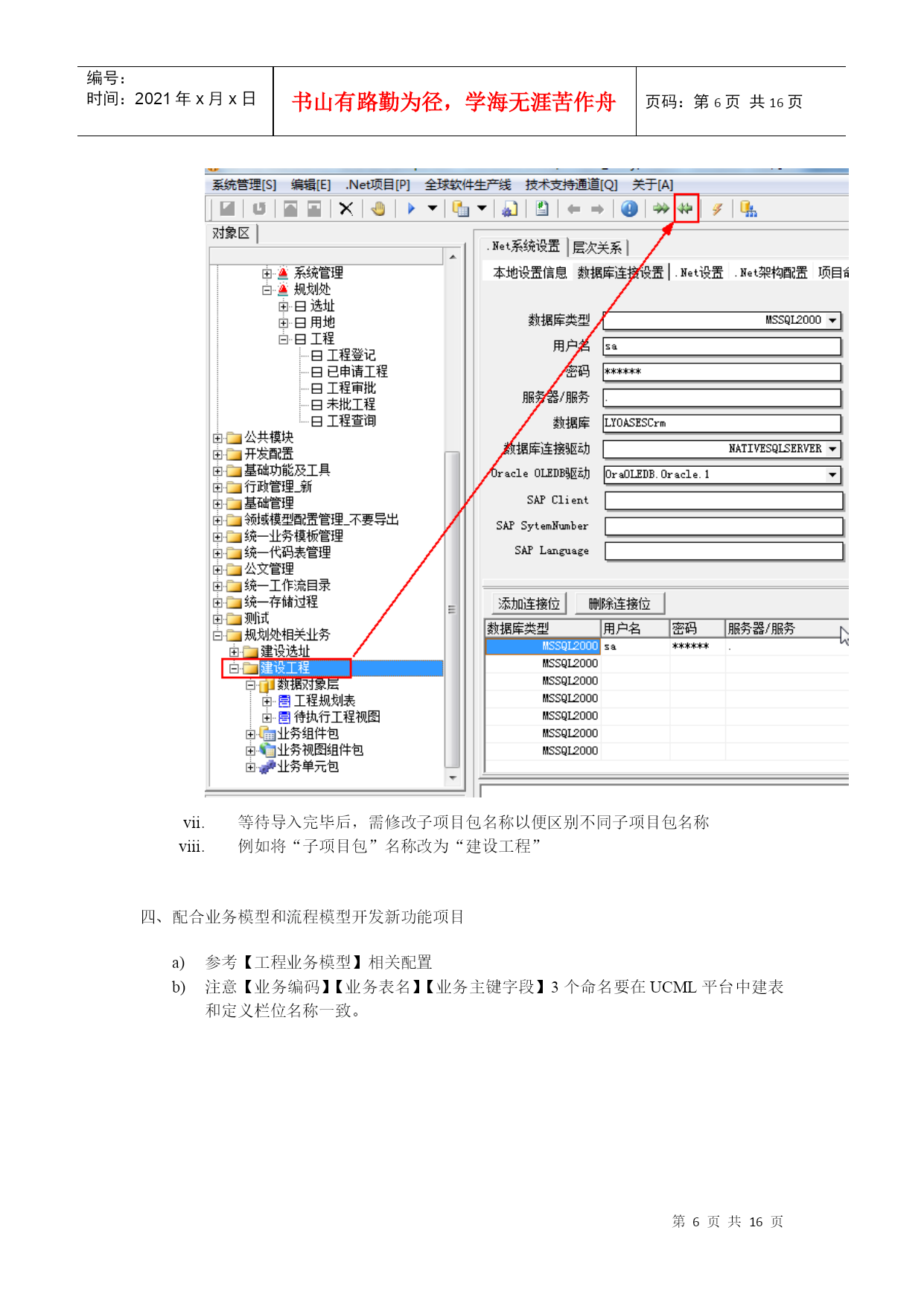This screenshot has width=924, height=1306.
Task: Open the 关于[A] menu
Action: click(x=652, y=185)
